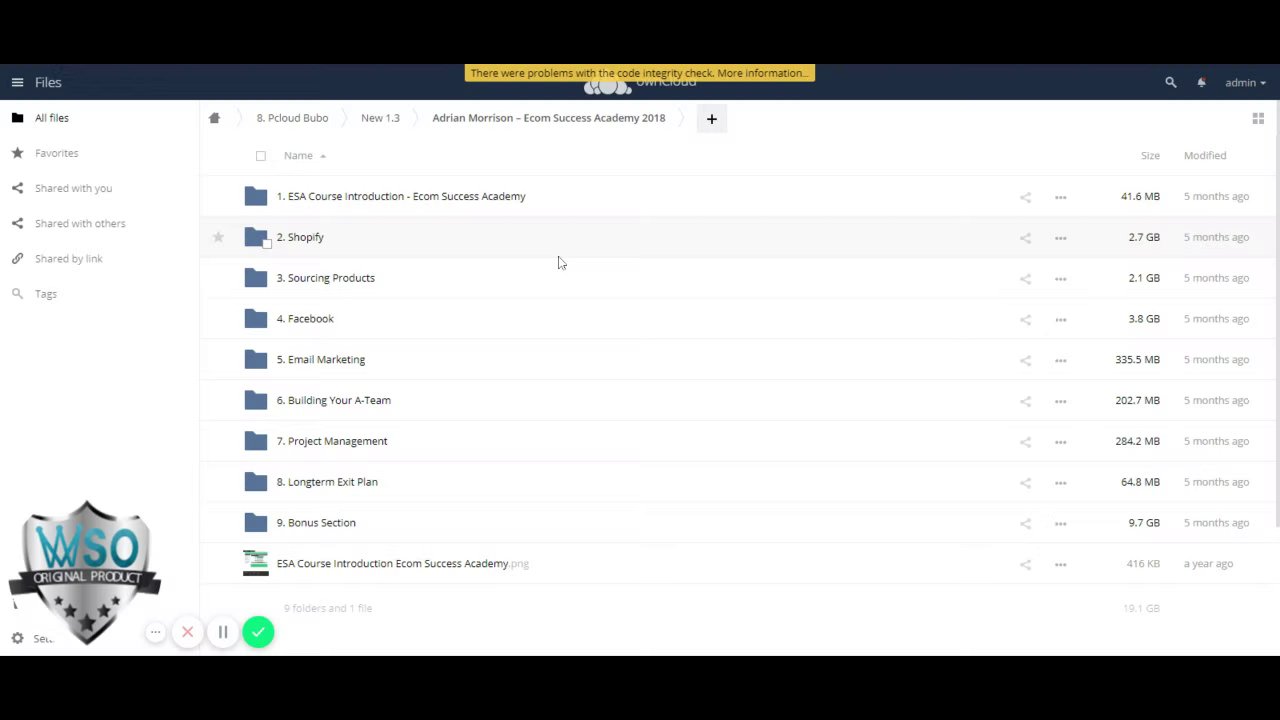The width and height of the screenshot is (1280, 720).
Task: Open folder 1. ESA Course Introduction
Action: [x=401, y=196]
